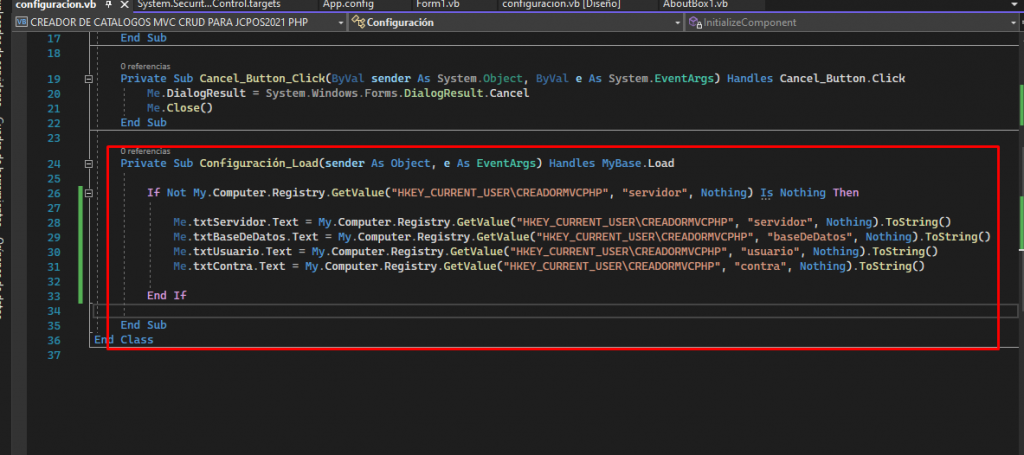The height and width of the screenshot is (455, 1024).
Task: Pin the configuracion.vb editor tab
Action: tap(109, 6)
